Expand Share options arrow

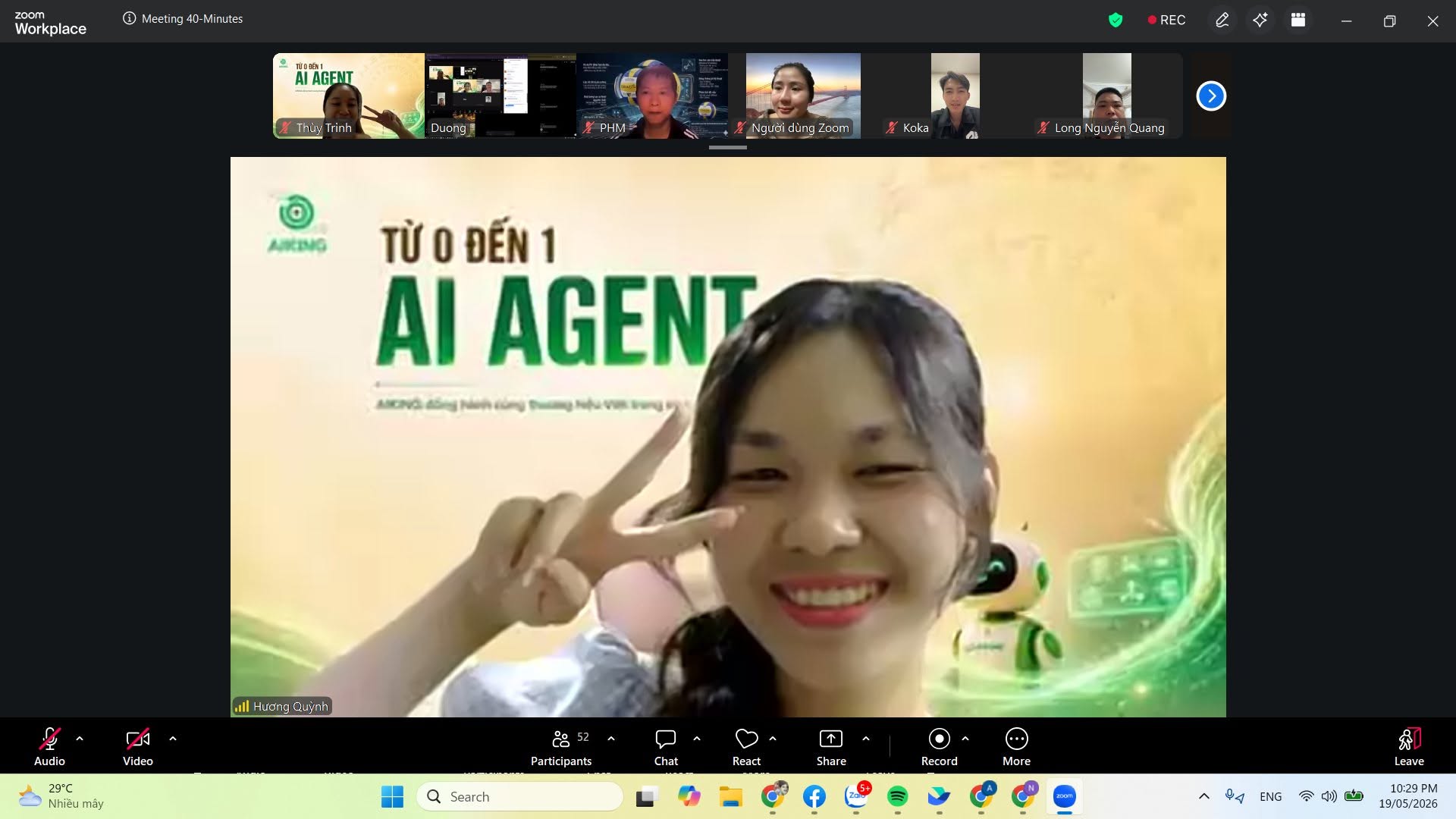(x=866, y=739)
